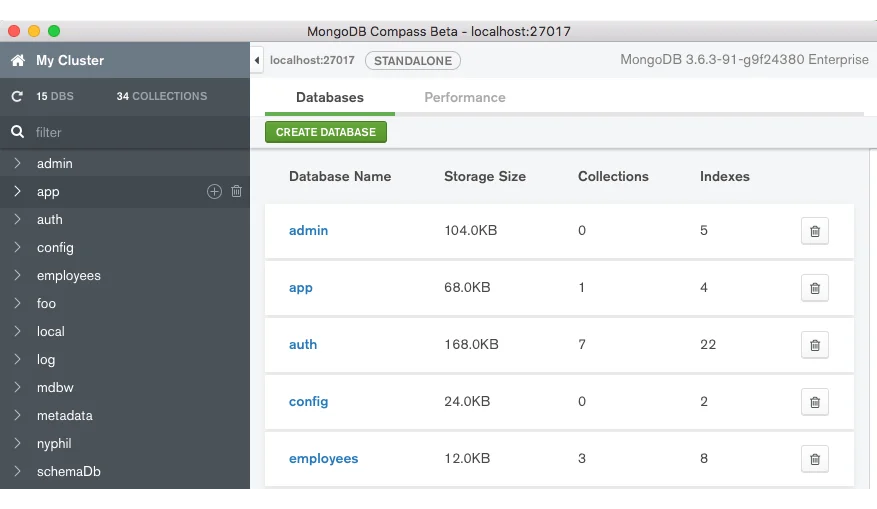Select employees in the sidebar list
This screenshot has width=877, height=509.
click(69, 275)
